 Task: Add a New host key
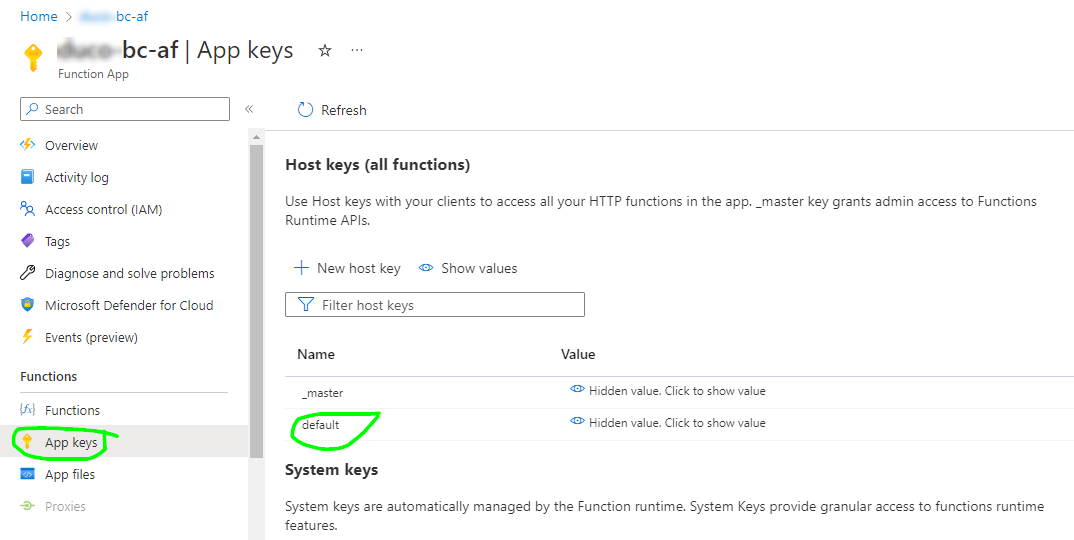point(347,268)
